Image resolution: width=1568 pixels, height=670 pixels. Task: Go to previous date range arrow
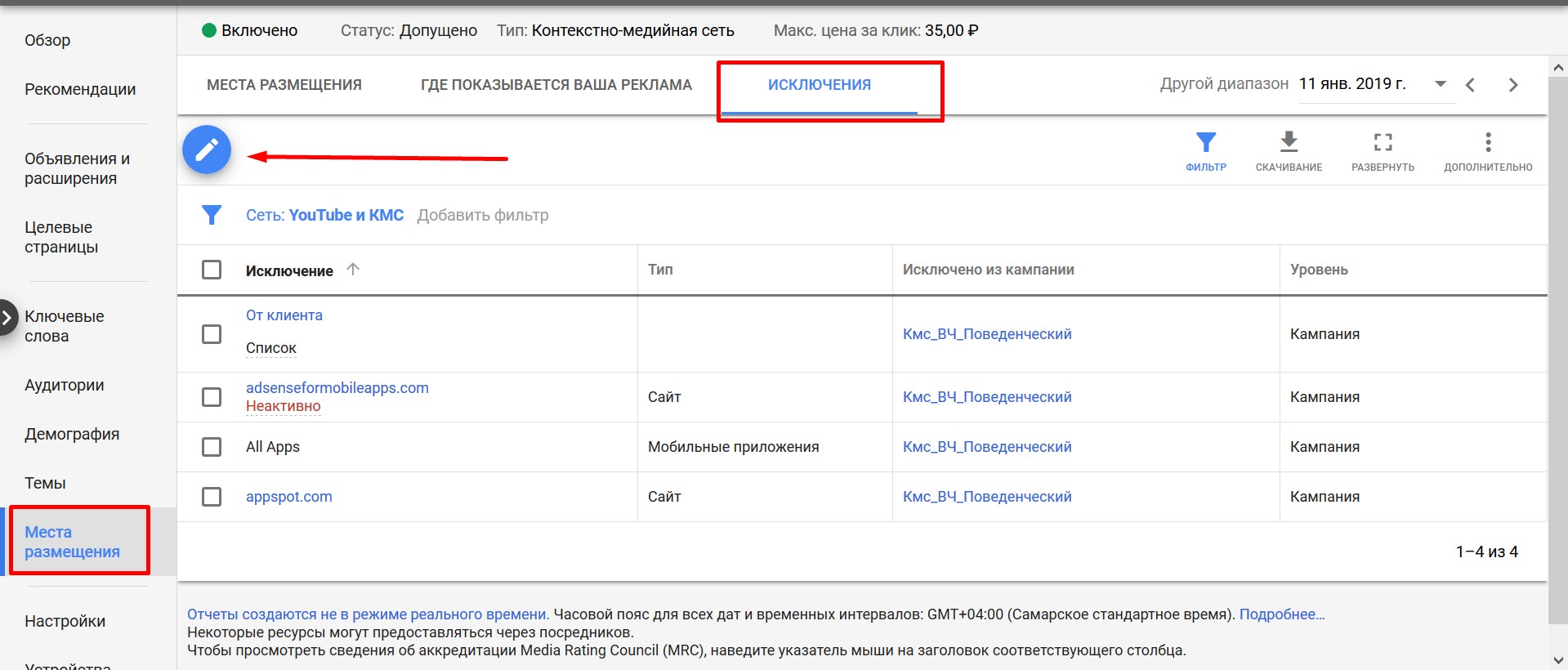click(x=1470, y=84)
